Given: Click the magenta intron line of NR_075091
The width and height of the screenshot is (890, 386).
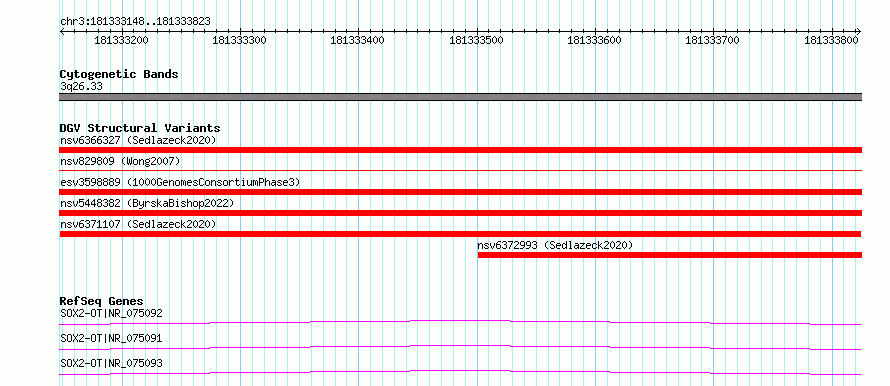Looking at the screenshot, I should 460,347.
